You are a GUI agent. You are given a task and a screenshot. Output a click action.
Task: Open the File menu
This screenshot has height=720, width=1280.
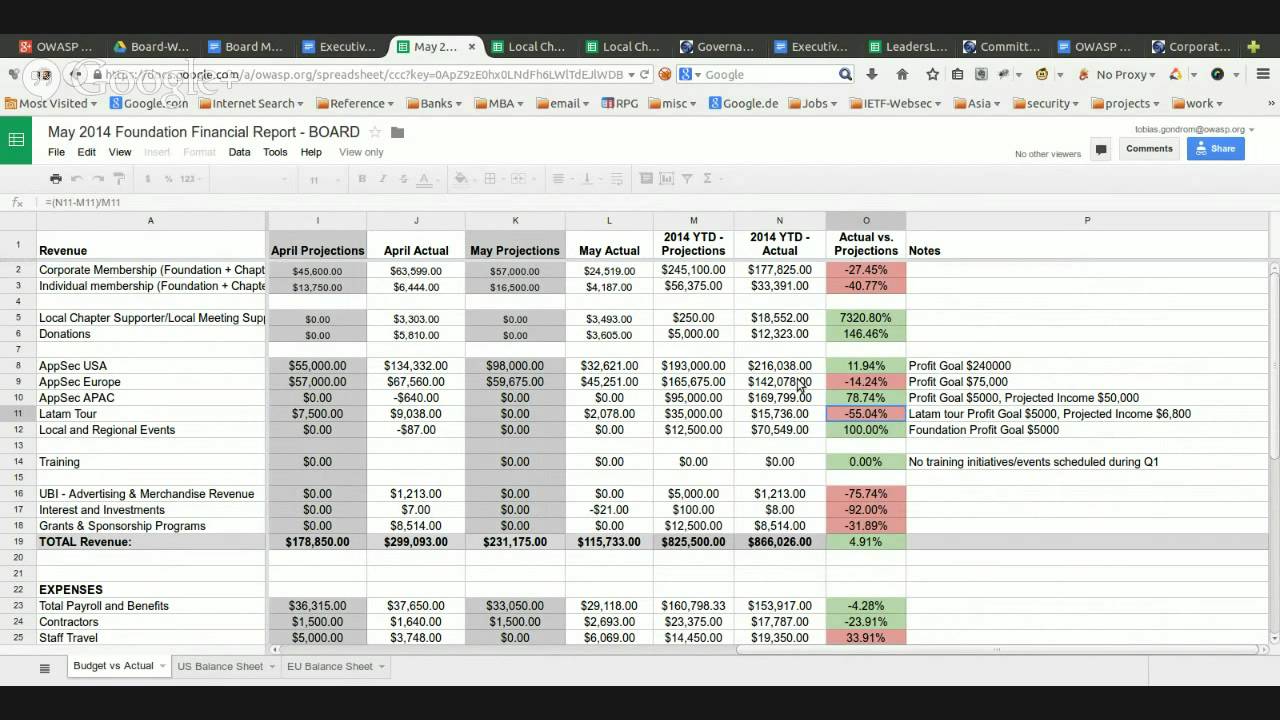tap(56, 152)
